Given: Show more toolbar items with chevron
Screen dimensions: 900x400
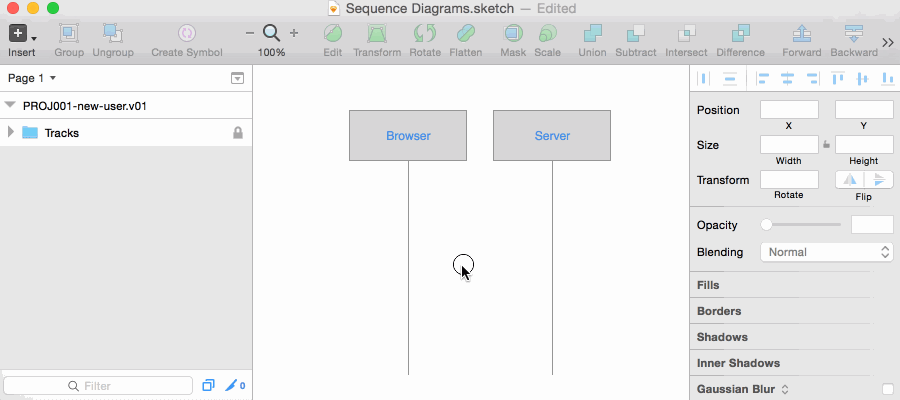Looking at the screenshot, I should 886,41.
